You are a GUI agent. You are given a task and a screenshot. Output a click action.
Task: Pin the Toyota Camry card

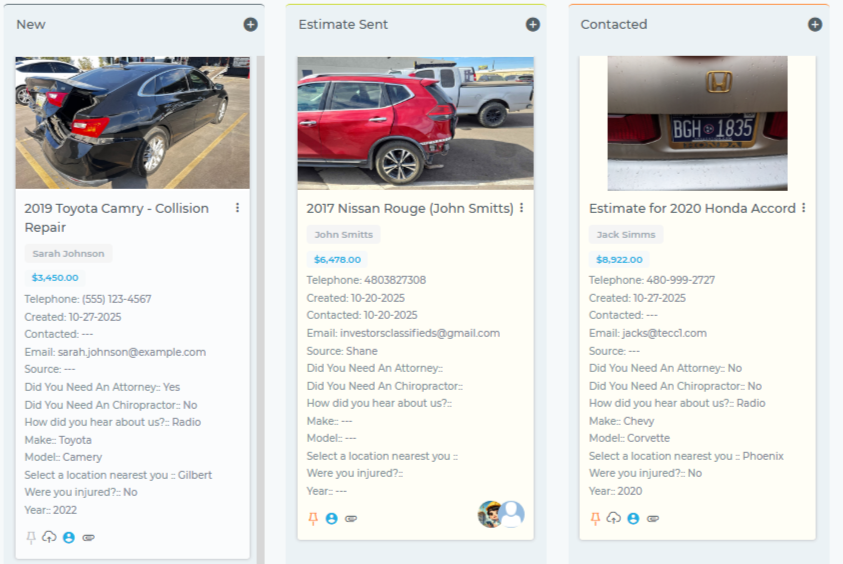[x=31, y=538]
